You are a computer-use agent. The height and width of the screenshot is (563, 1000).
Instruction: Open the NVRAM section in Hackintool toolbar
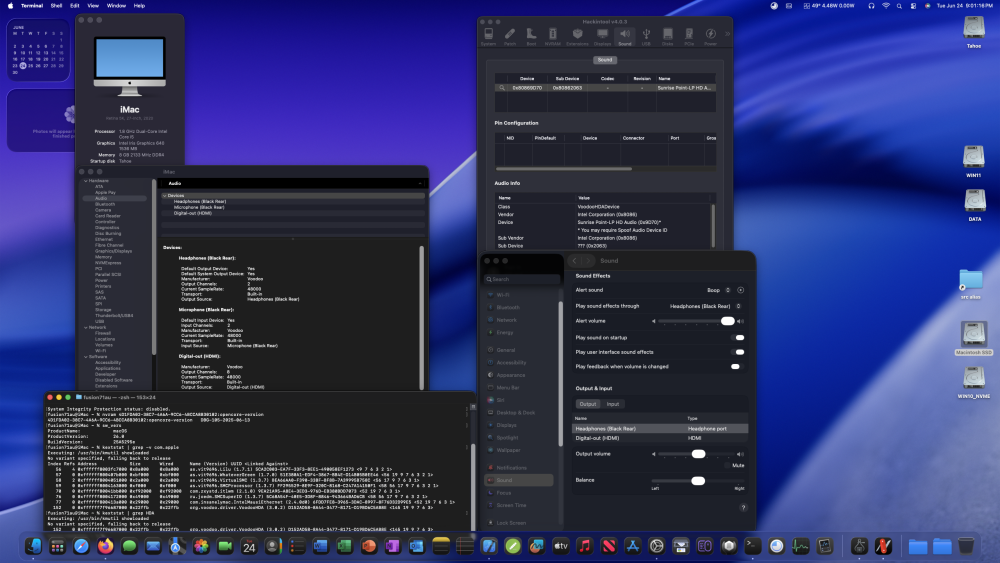click(552, 36)
